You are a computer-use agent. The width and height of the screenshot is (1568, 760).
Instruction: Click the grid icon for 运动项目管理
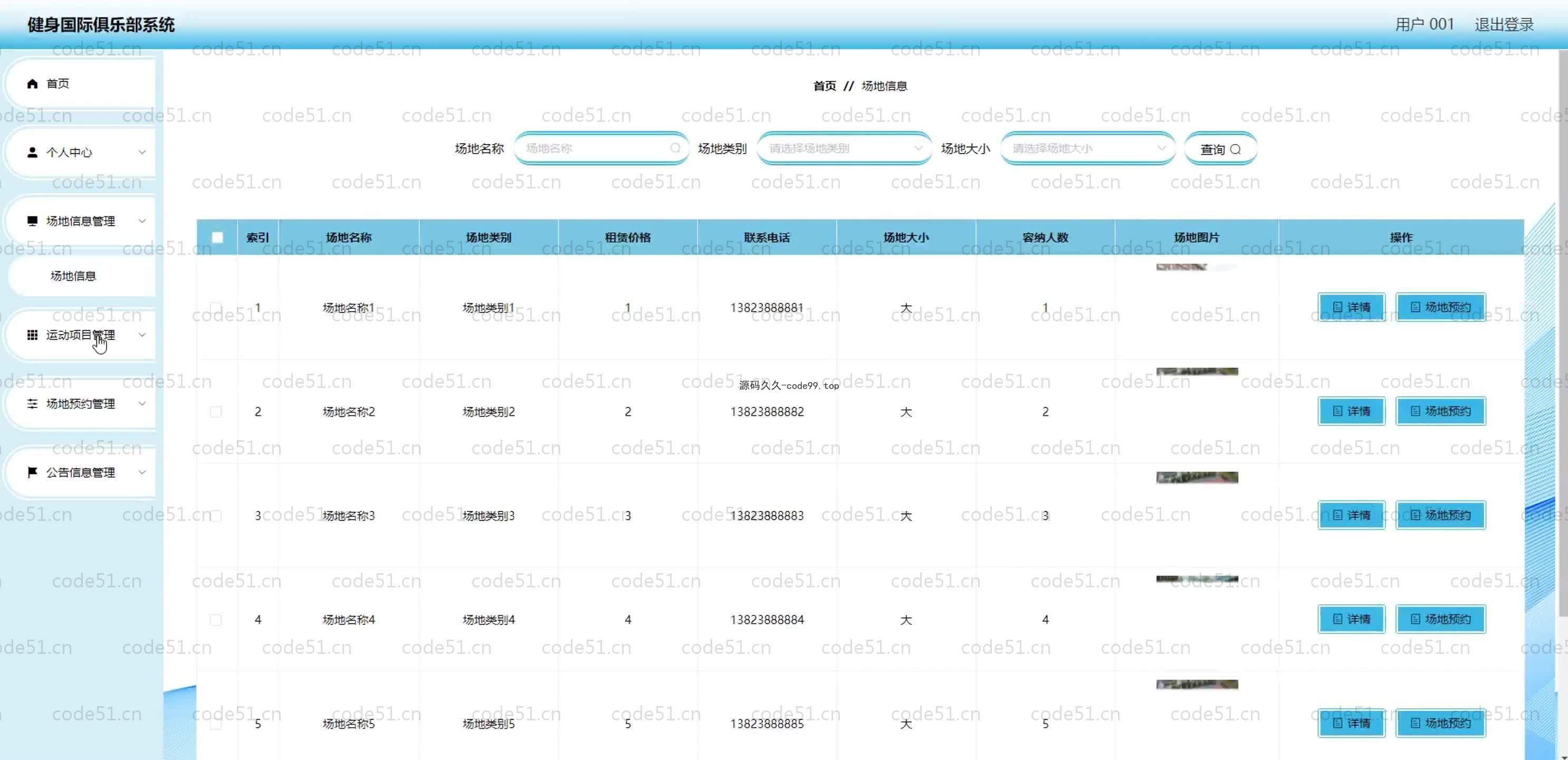click(x=32, y=335)
